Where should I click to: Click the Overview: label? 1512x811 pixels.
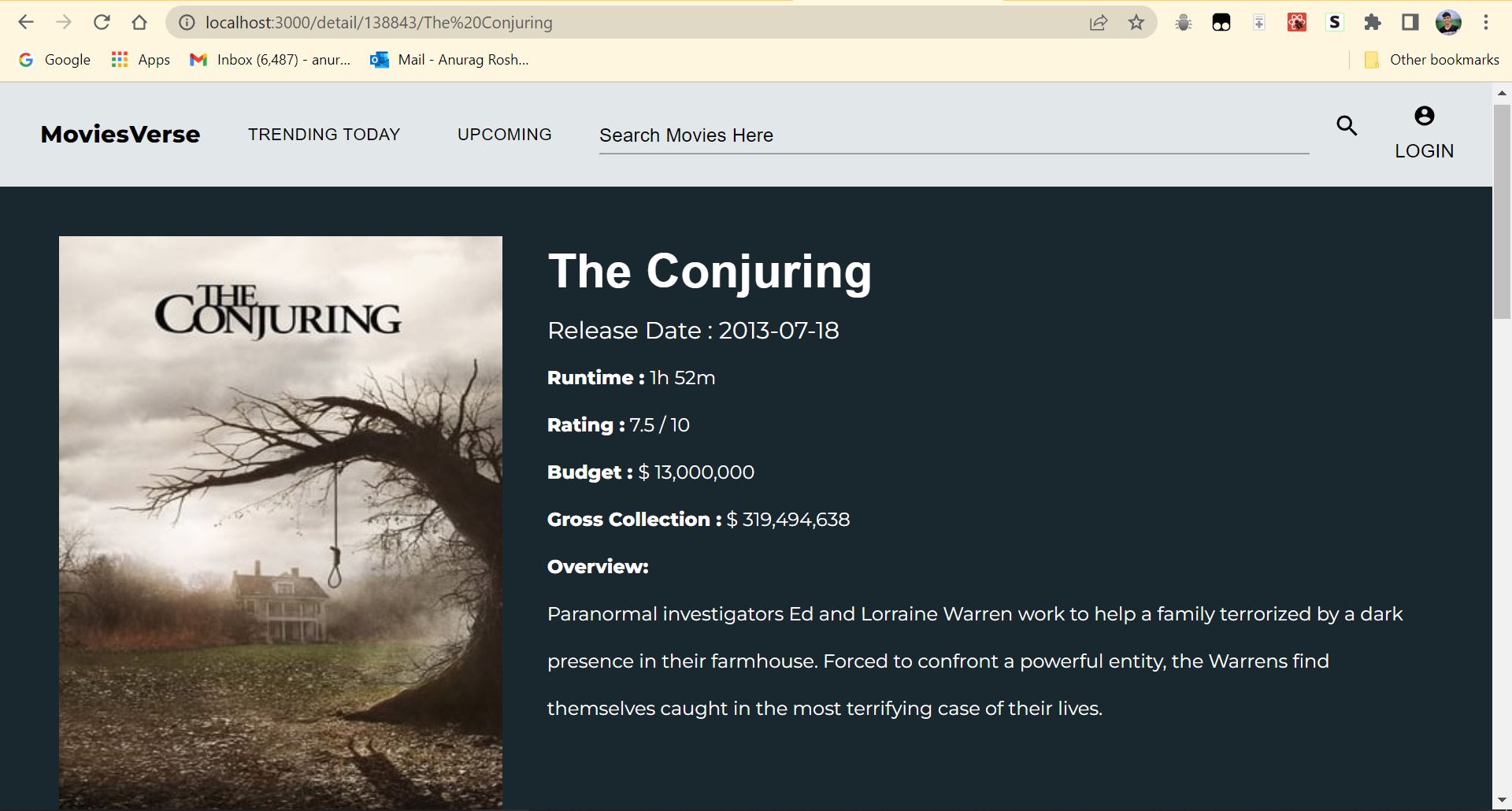tap(598, 567)
